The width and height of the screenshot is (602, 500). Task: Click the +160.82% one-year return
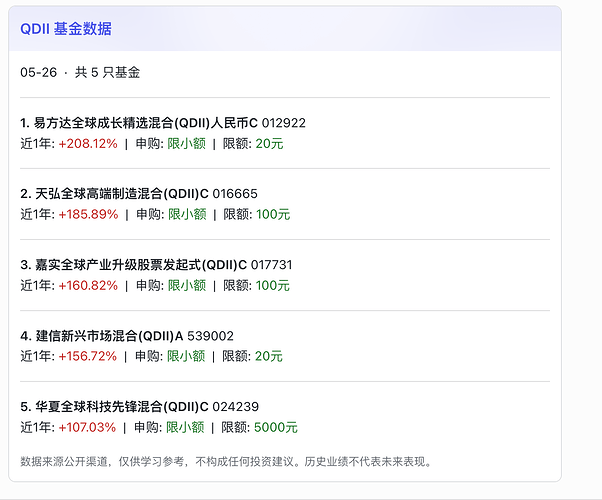88,285
